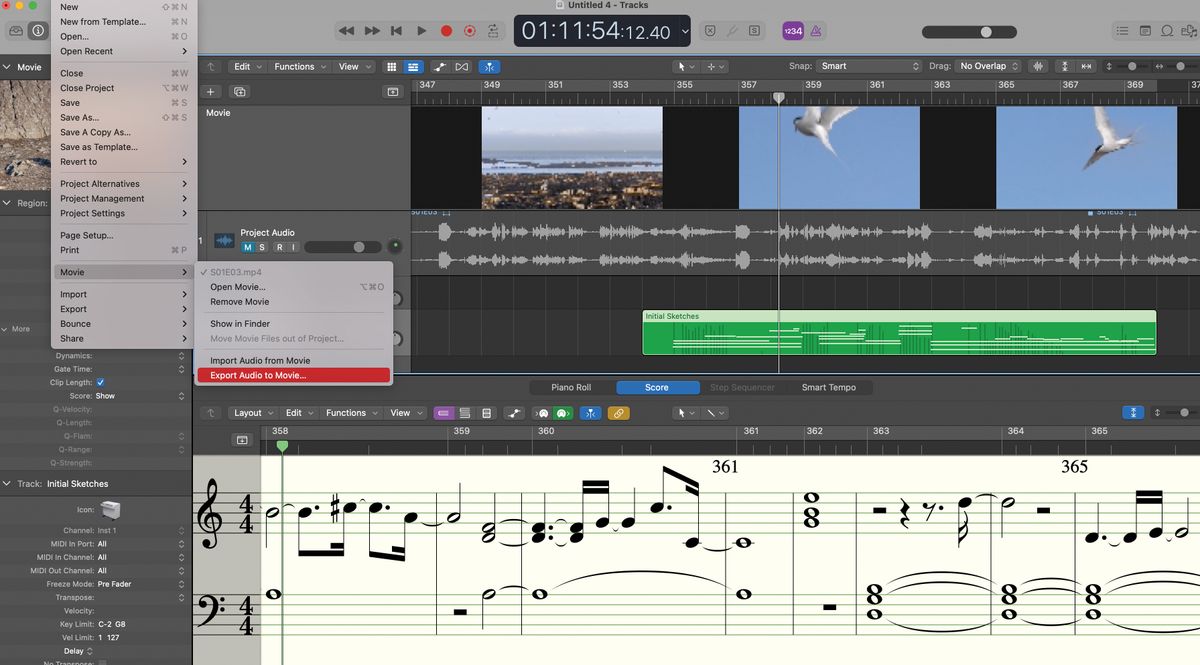This screenshot has width=1200, height=665.
Task: Click the metronome icon in the control bar
Action: tap(816, 31)
